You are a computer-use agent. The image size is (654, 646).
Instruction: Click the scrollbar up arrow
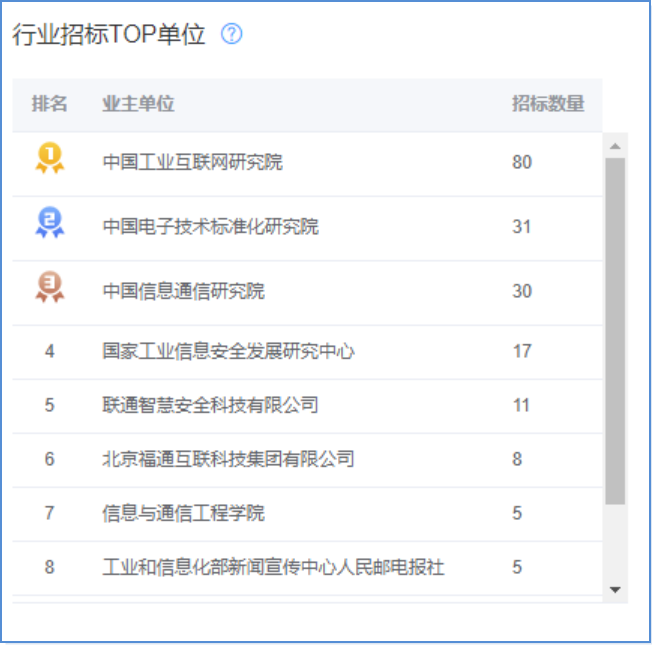tap(615, 146)
